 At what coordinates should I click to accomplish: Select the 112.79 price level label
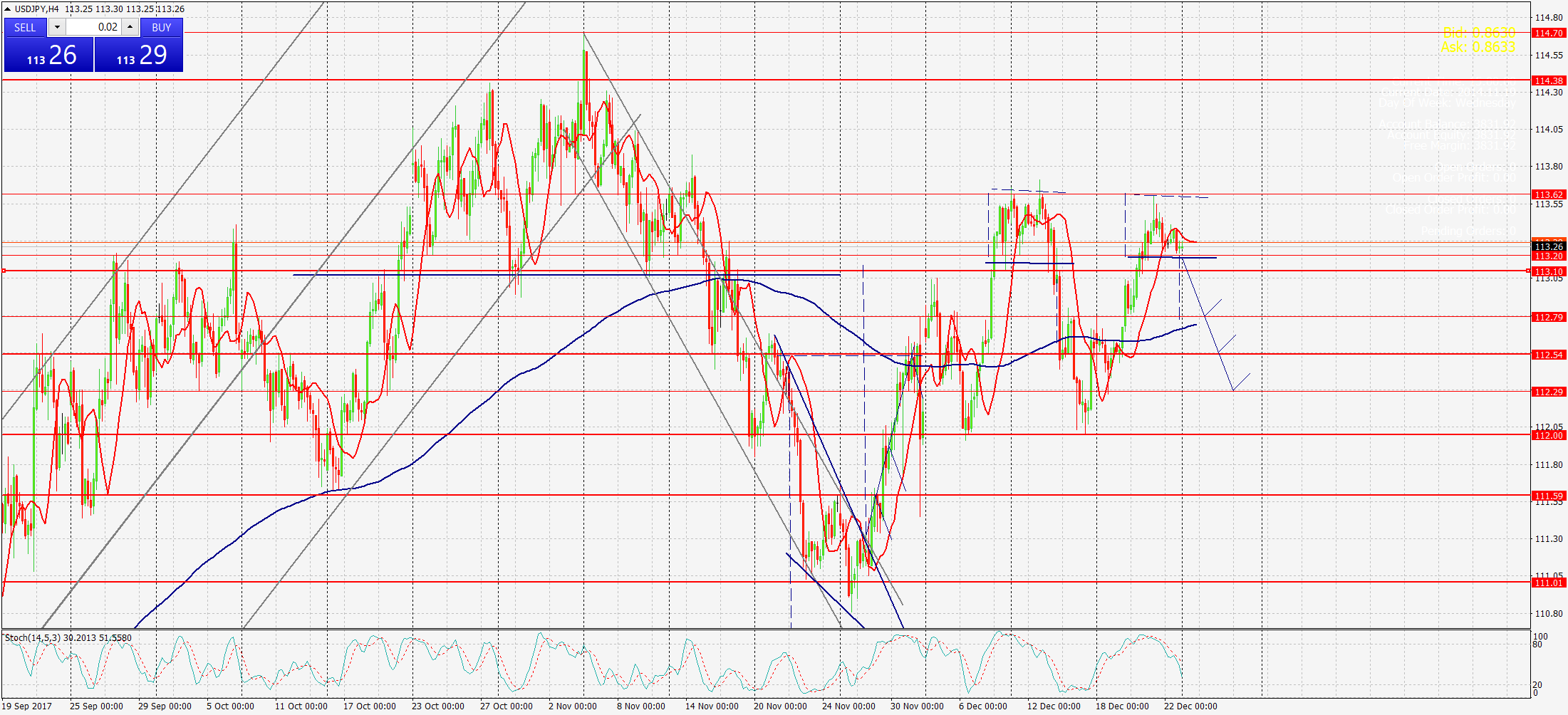1549,317
